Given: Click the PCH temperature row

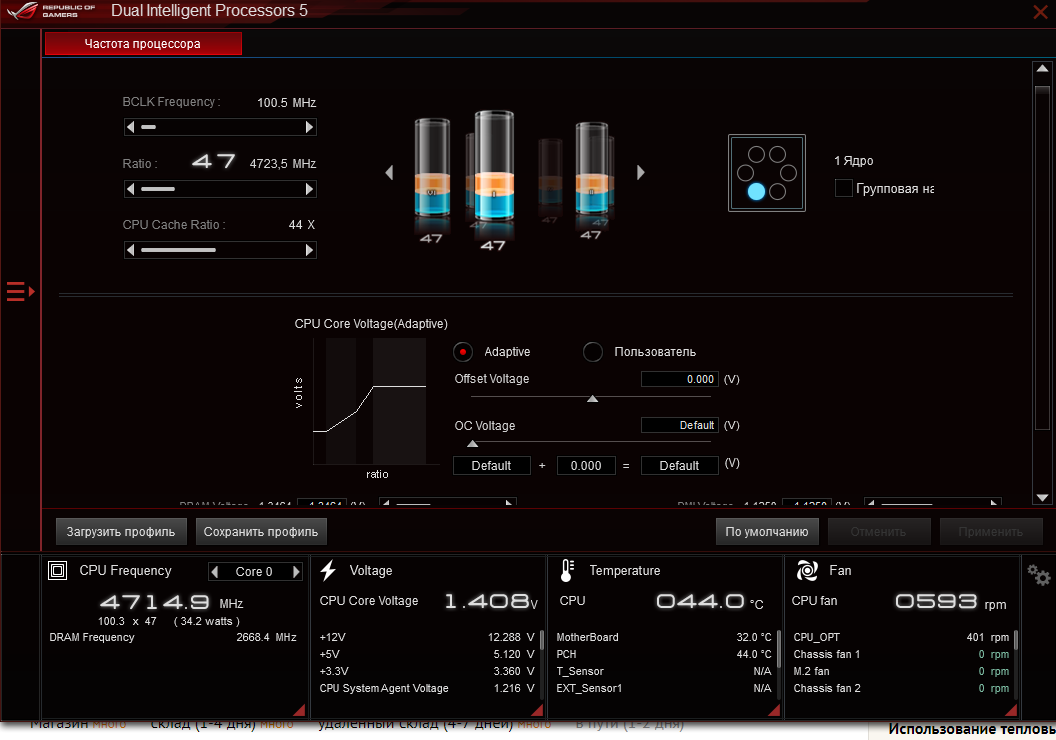Looking at the screenshot, I should (x=663, y=654).
